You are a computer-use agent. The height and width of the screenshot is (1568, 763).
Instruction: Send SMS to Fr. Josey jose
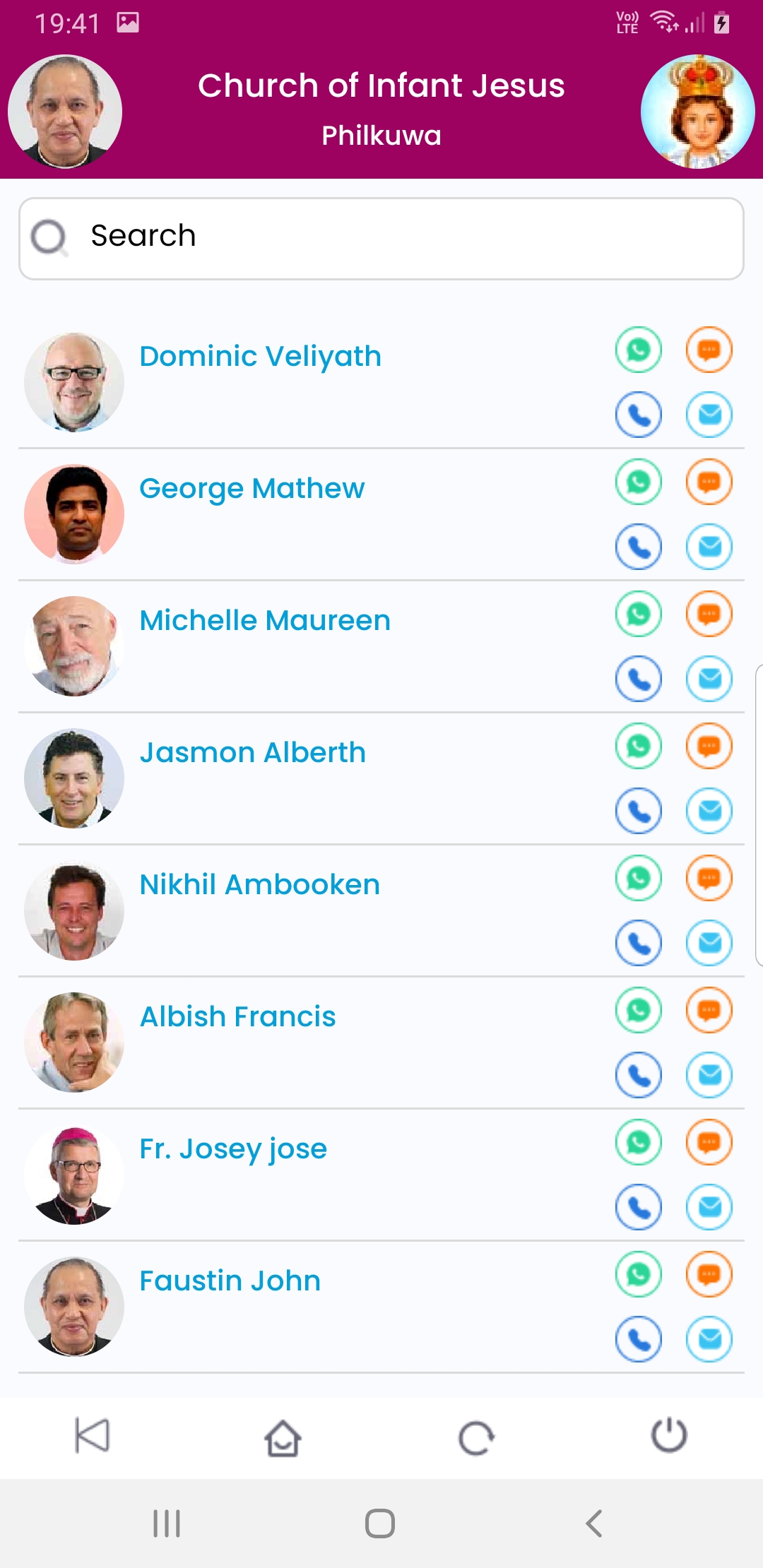click(x=709, y=1142)
